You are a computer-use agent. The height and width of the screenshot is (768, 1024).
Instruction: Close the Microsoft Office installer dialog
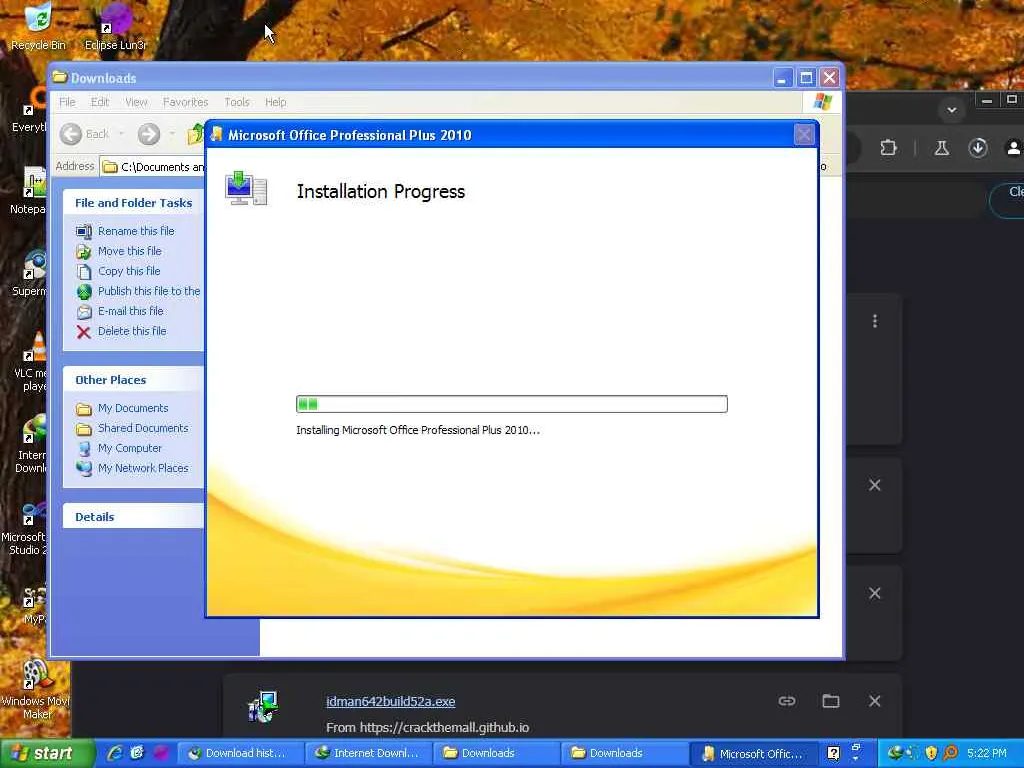(x=804, y=135)
